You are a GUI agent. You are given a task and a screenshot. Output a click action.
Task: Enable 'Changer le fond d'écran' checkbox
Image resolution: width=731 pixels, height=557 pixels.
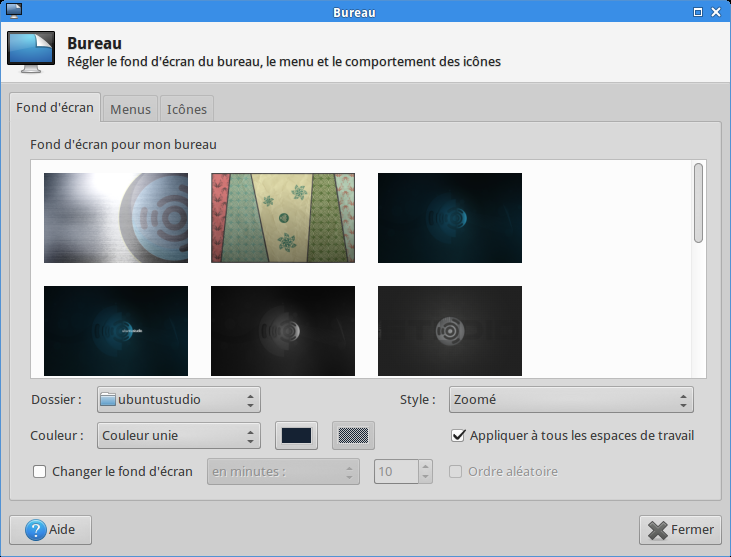click(40, 471)
